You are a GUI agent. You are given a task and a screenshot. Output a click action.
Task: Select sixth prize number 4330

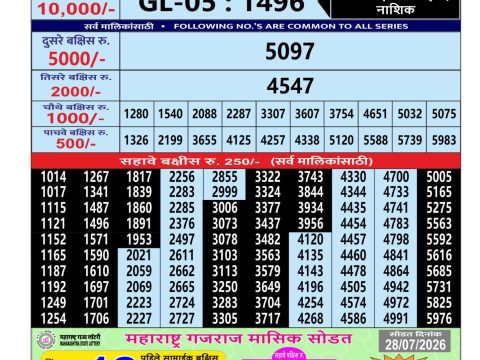[x=353, y=177]
